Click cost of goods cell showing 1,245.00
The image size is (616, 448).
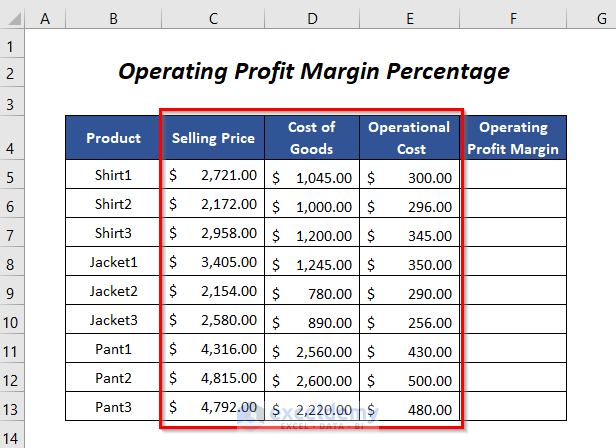pos(312,262)
